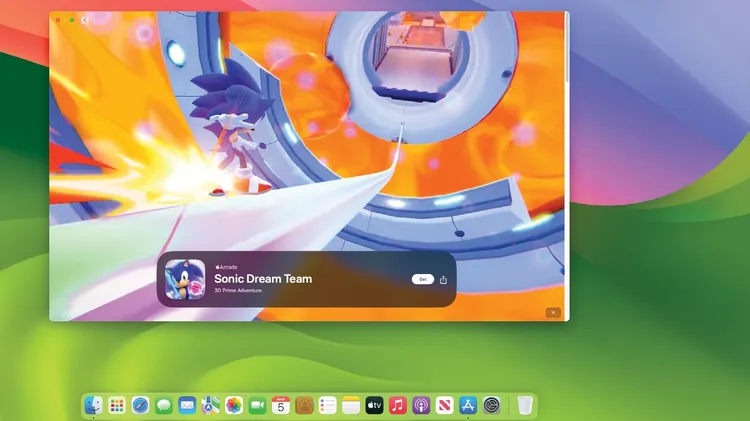The width and height of the screenshot is (750, 421).
Task: Open System Settings from the Dock
Action: (492, 406)
